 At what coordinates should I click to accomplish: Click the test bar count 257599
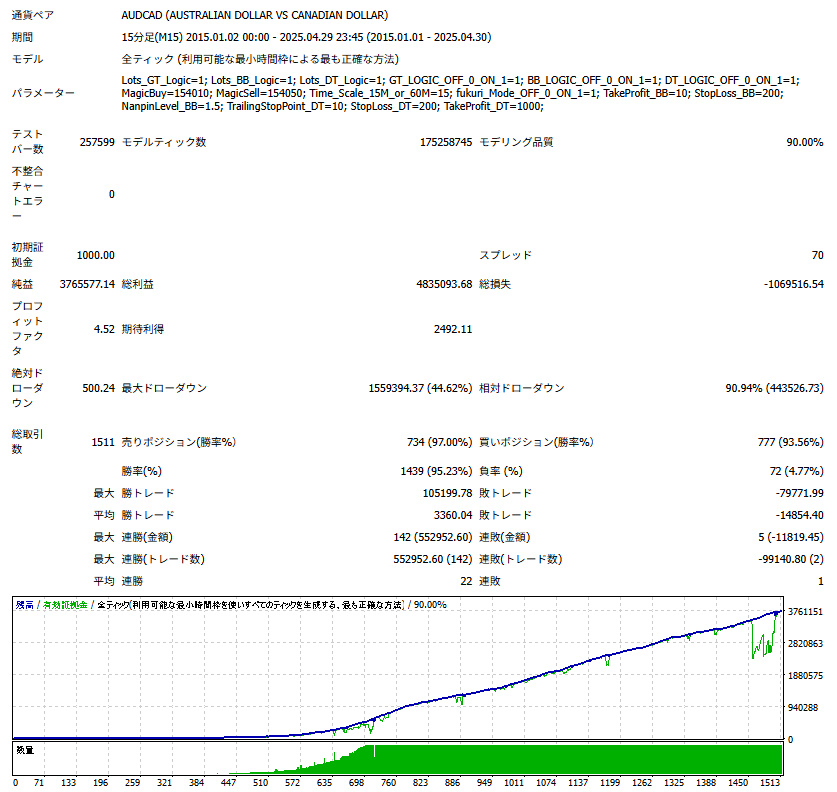click(x=97, y=142)
